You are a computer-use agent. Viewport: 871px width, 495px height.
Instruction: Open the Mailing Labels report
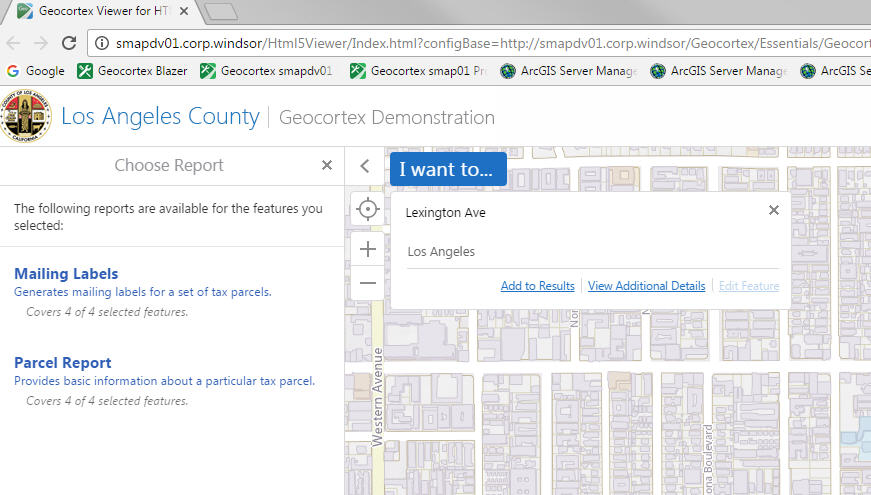click(66, 274)
